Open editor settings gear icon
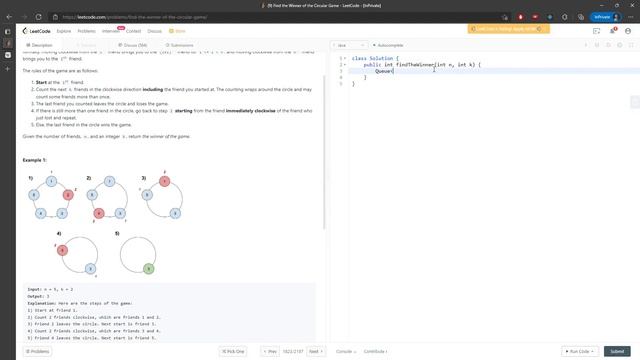Image resolution: width=640 pixels, height=360 pixels. (x=620, y=45)
